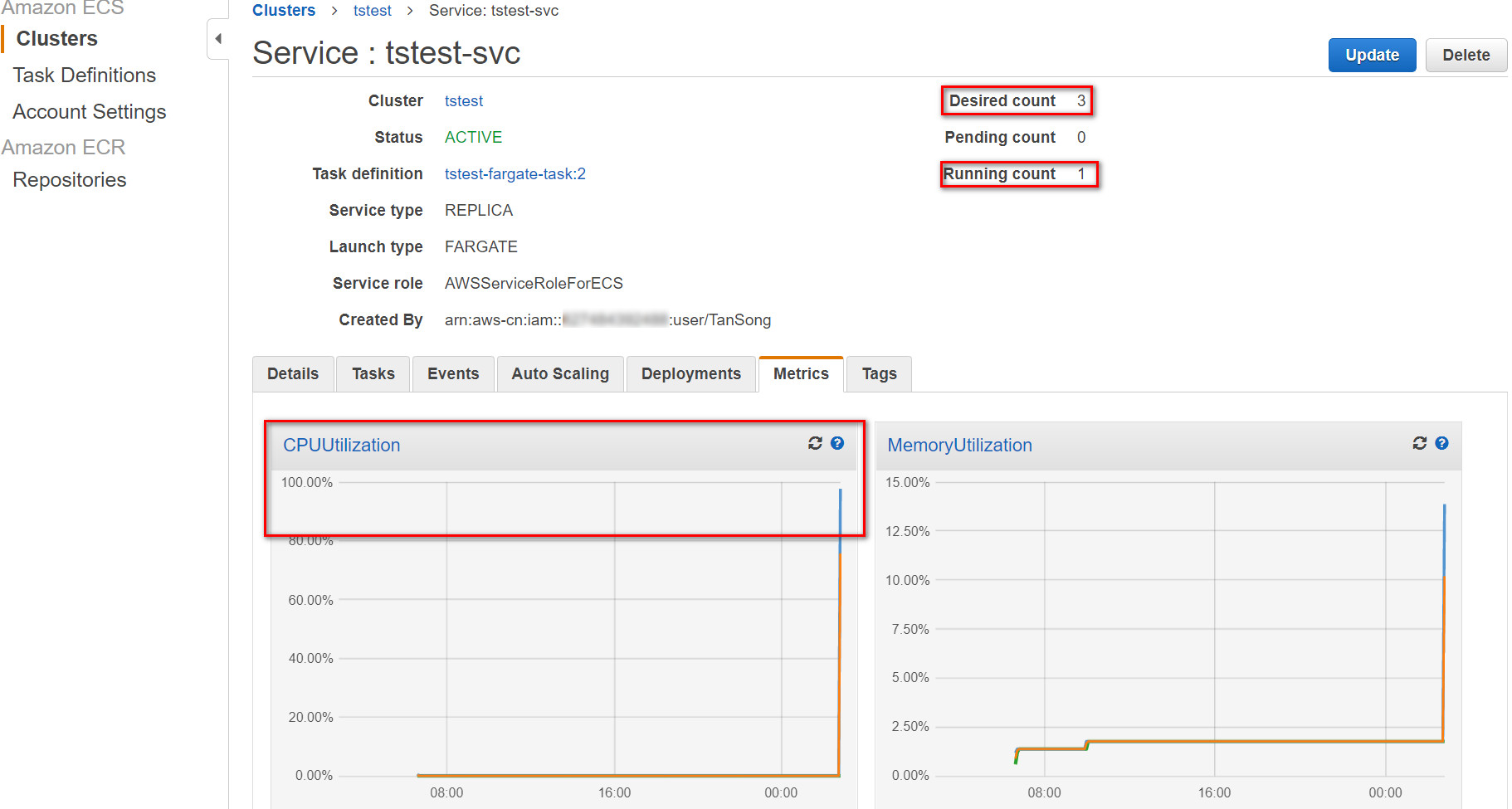Click the Amazon ECR sidebar heading
The height and width of the screenshot is (809, 1512).
(x=63, y=147)
